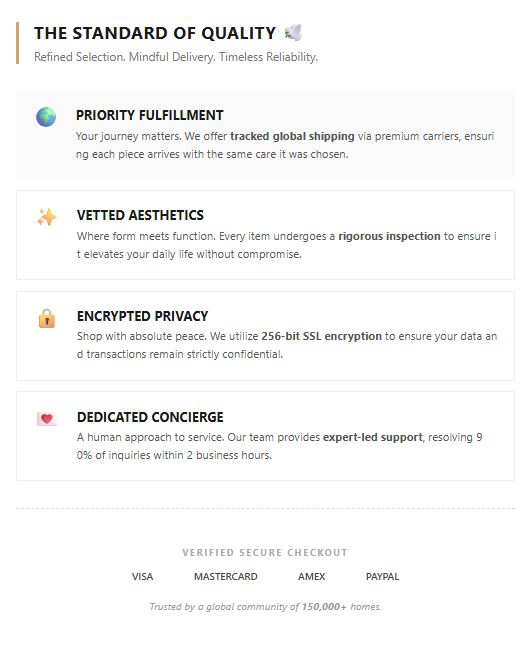Click the bold '150,000+' community count text
The image size is (525, 648).
[324, 607]
